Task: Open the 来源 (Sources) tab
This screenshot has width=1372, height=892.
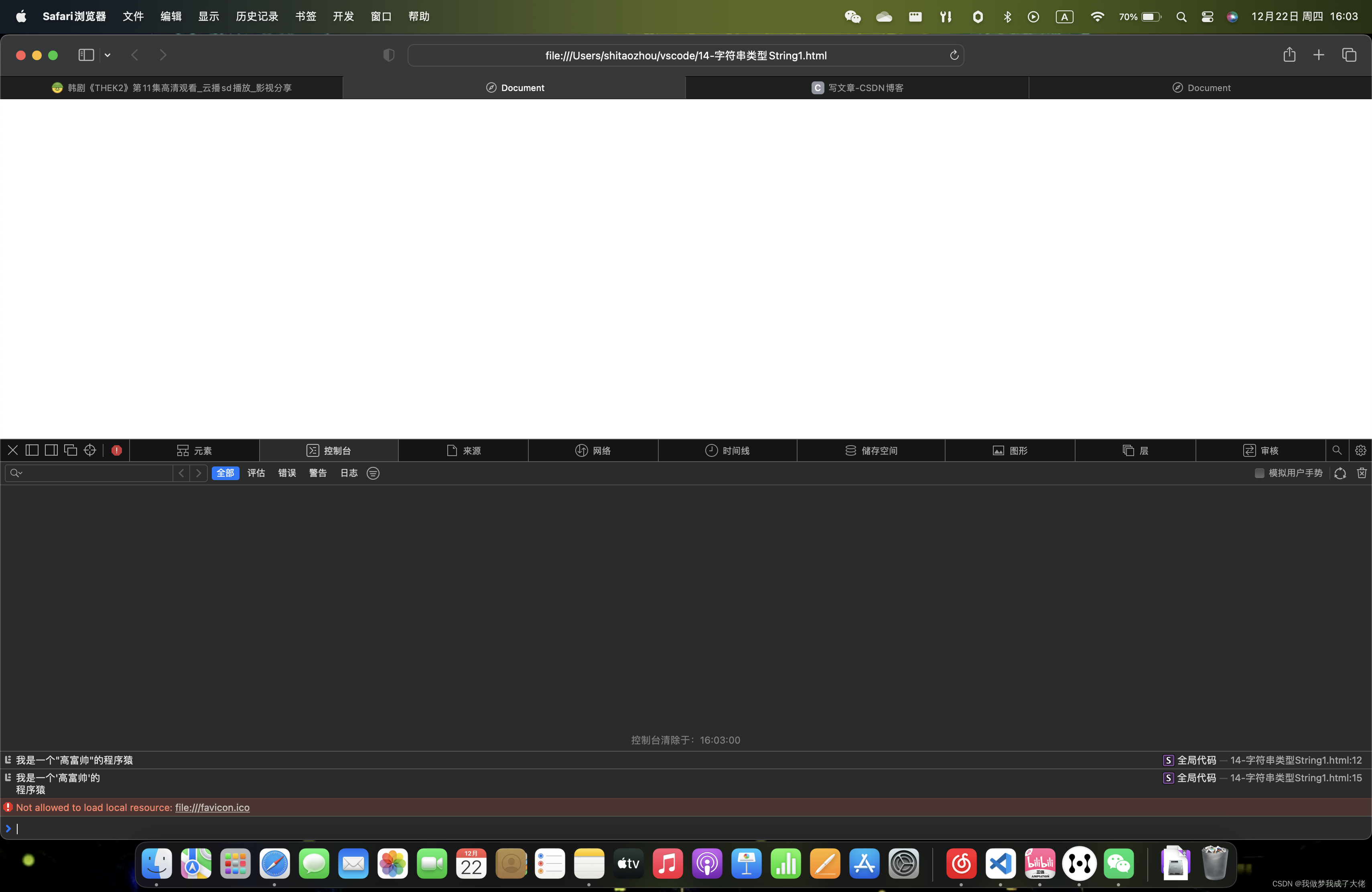Action: point(463,450)
